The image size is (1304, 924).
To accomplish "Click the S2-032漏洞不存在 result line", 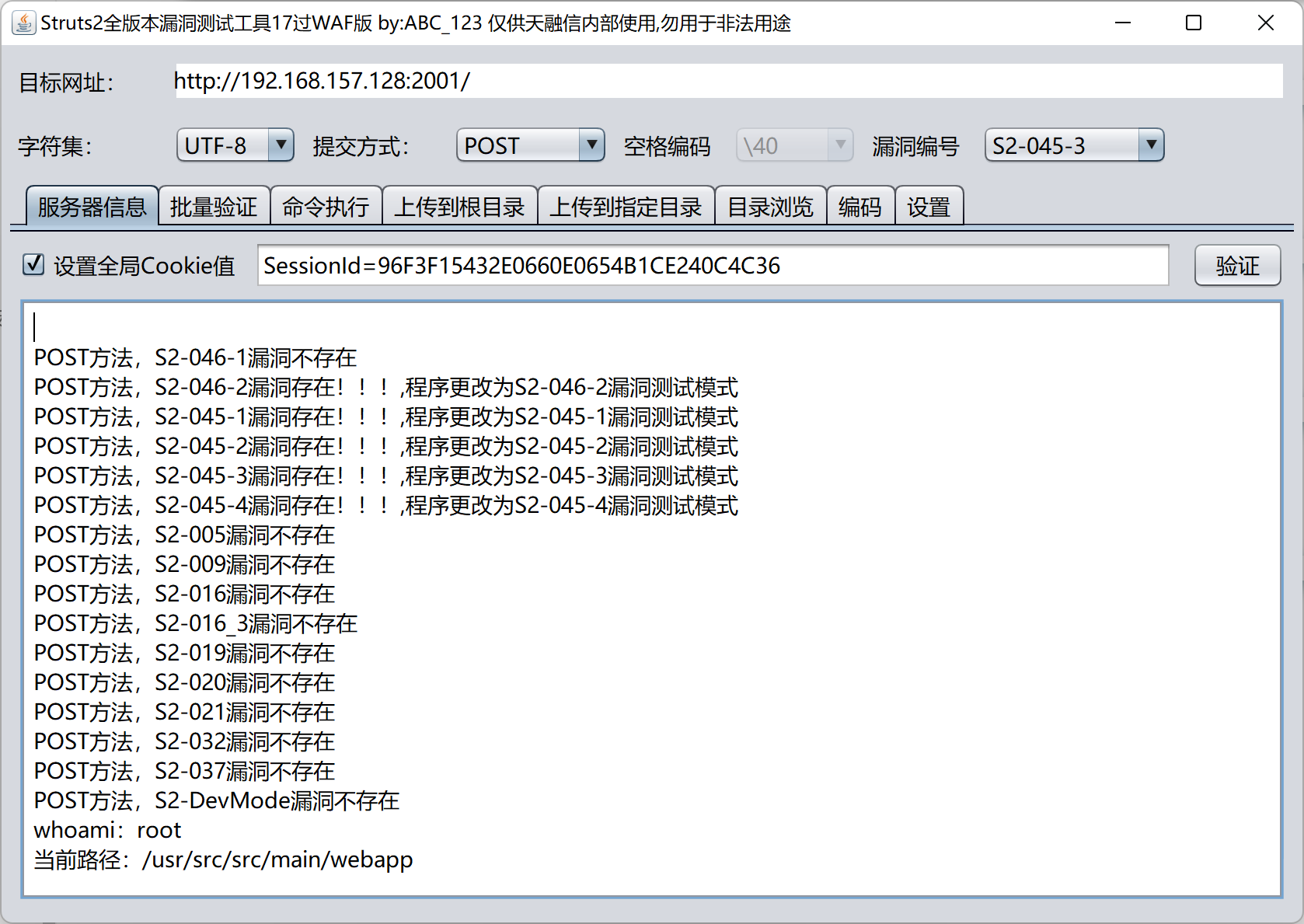I will 184,741.
